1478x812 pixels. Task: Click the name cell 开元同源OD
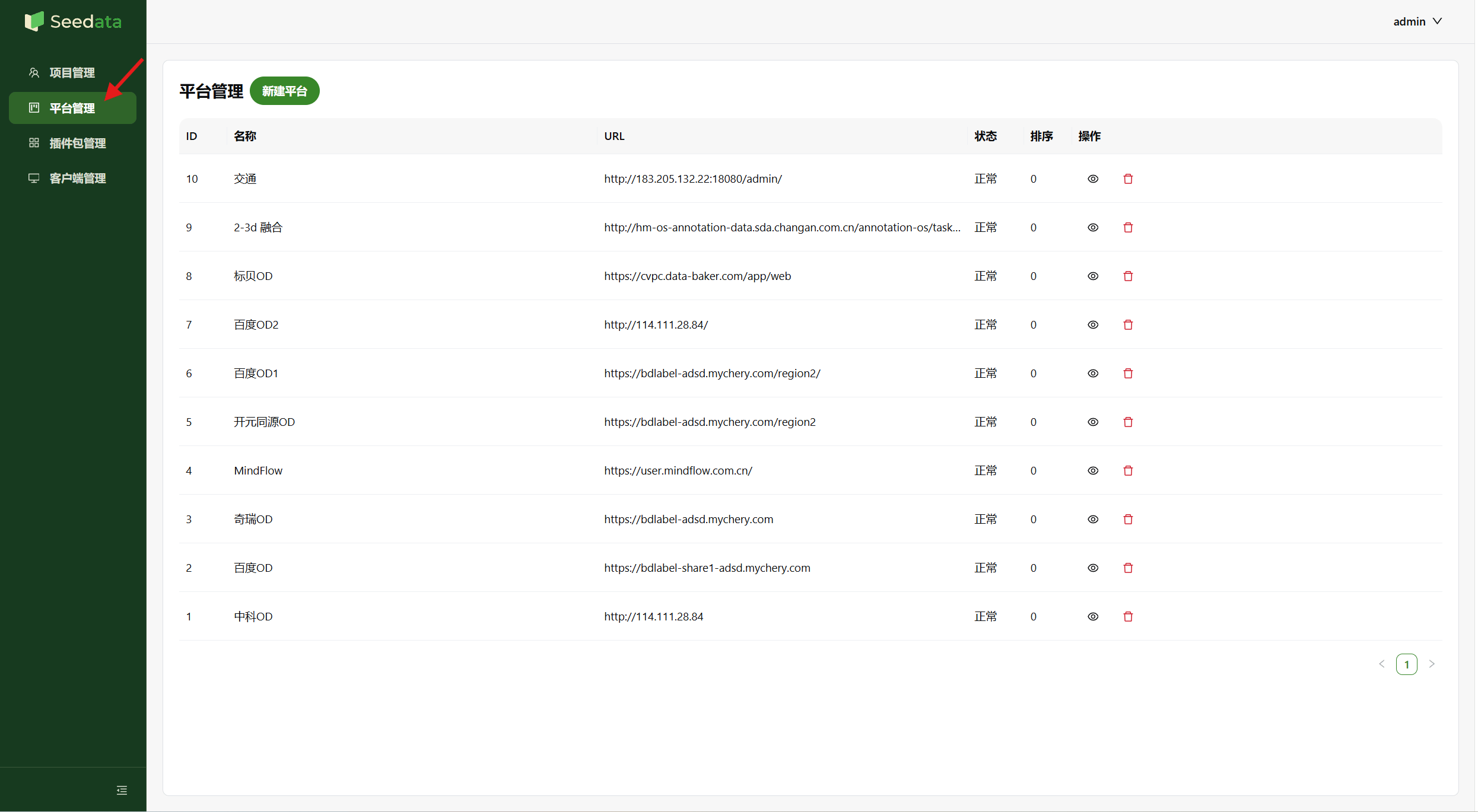pyautogui.click(x=264, y=422)
